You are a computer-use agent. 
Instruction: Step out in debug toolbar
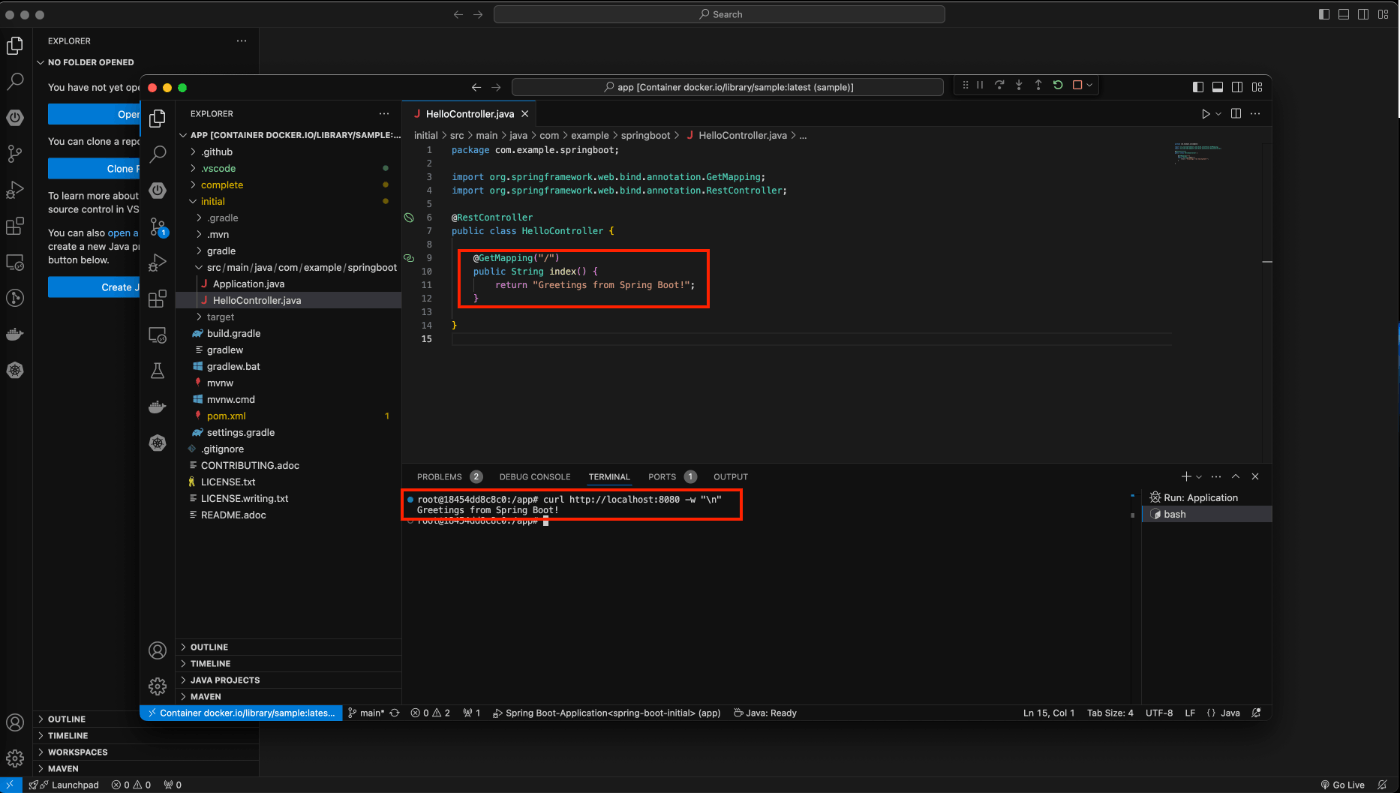coord(1038,86)
